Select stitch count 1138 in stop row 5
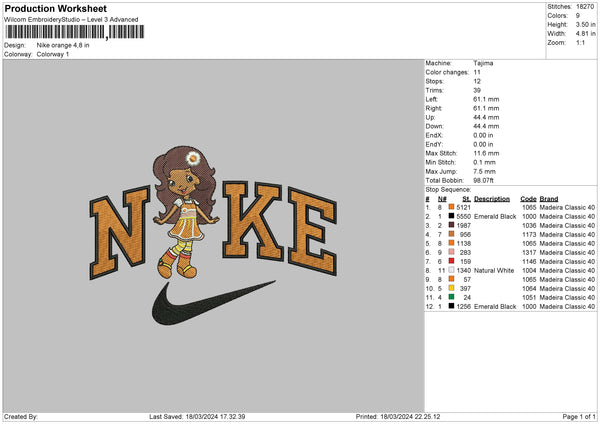This screenshot has width=600, height=424. point(463,243)
